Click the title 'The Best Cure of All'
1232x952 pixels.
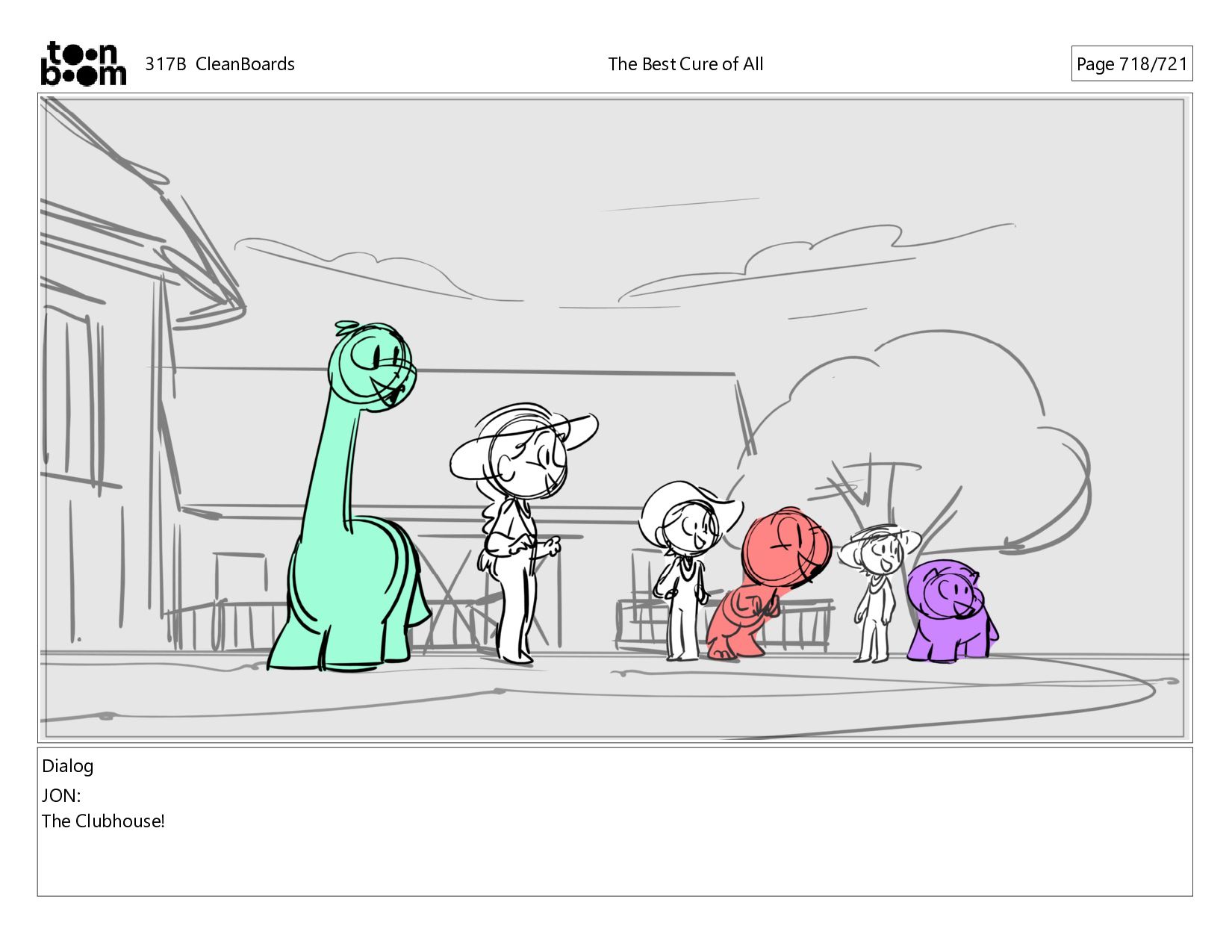(x=685, y=64)
